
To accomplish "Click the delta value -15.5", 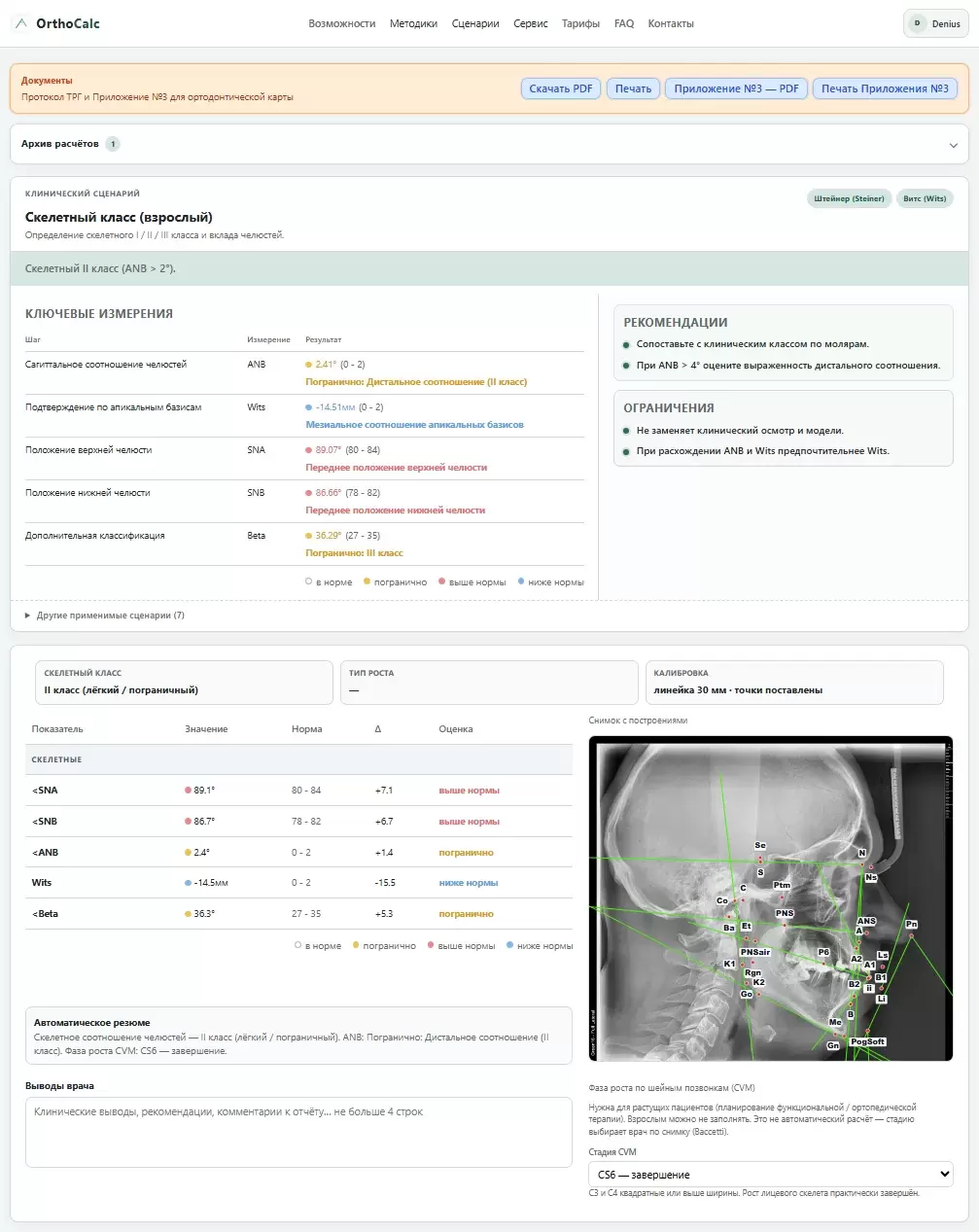I will [385, 883].
